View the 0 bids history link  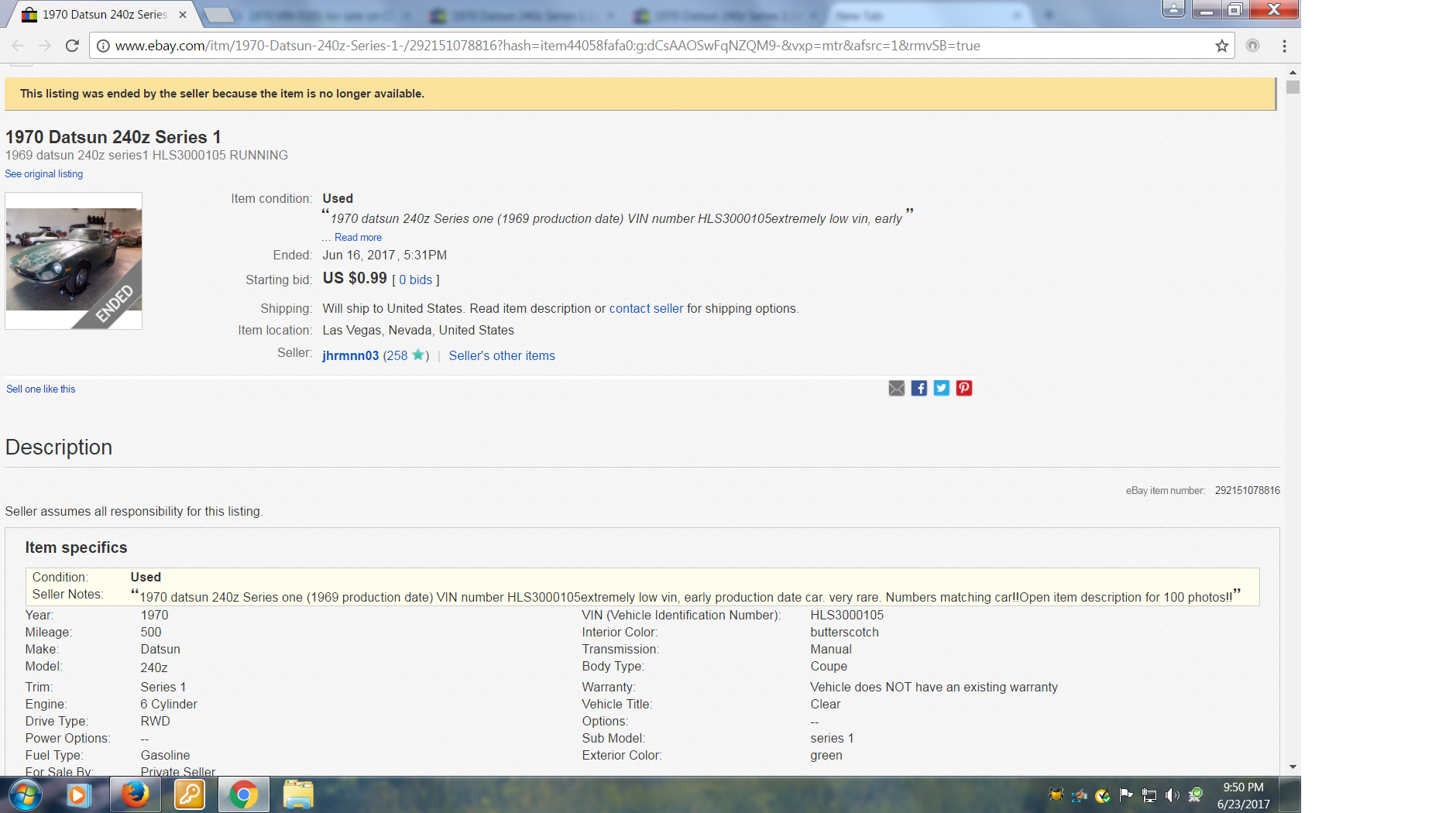416,280
